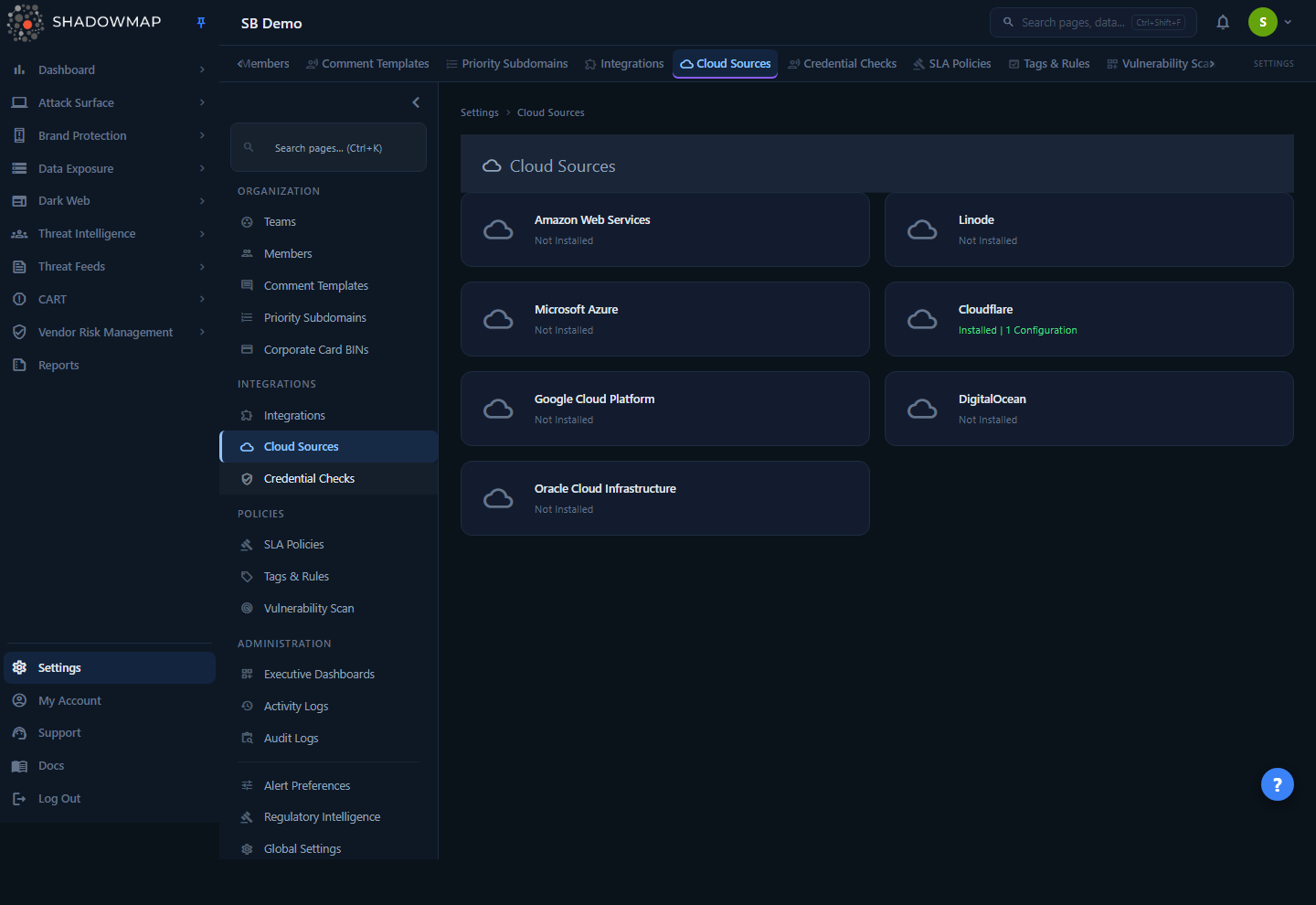The height and width of the screenshot is (905, 1316).
Task: Switch to the SLA Policies tab
Action: click(x=952, y=64)
